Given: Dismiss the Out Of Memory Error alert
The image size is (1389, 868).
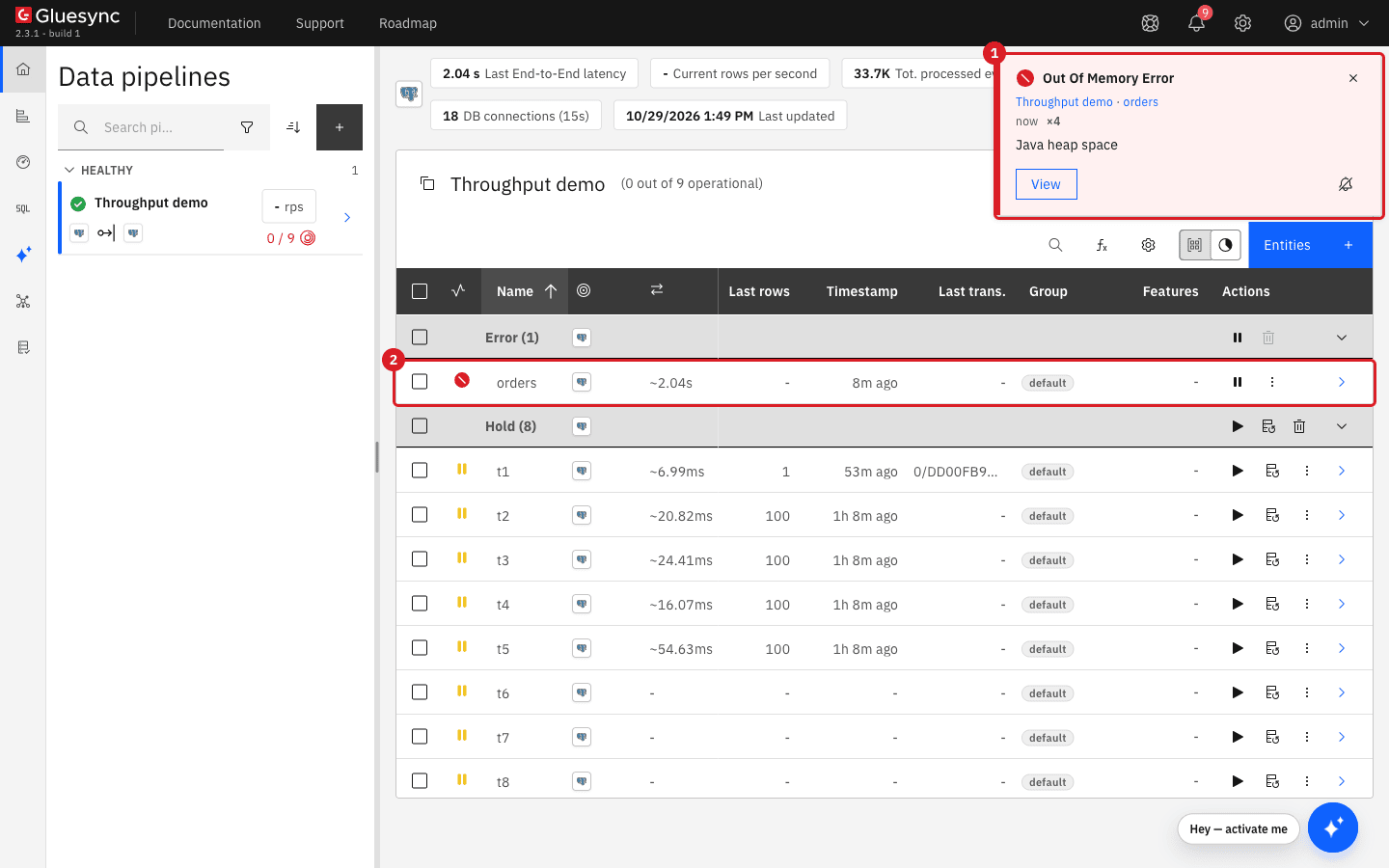Looking at the screenshot, I should click(1353, 78).
